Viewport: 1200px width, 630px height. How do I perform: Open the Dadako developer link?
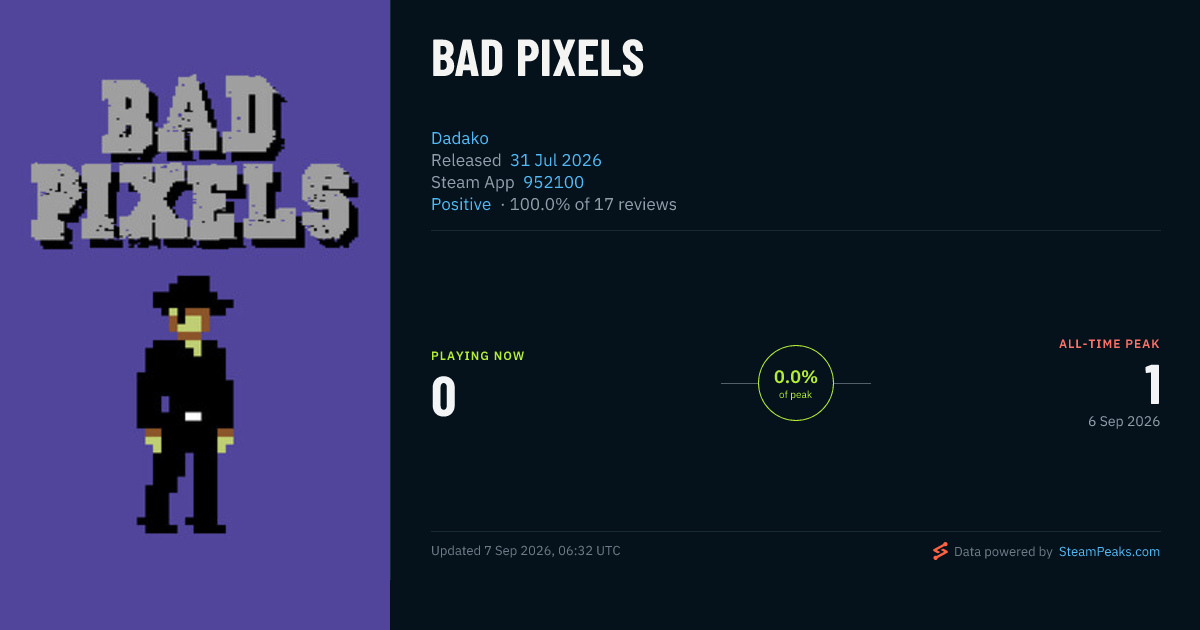[x=460, y=138]
